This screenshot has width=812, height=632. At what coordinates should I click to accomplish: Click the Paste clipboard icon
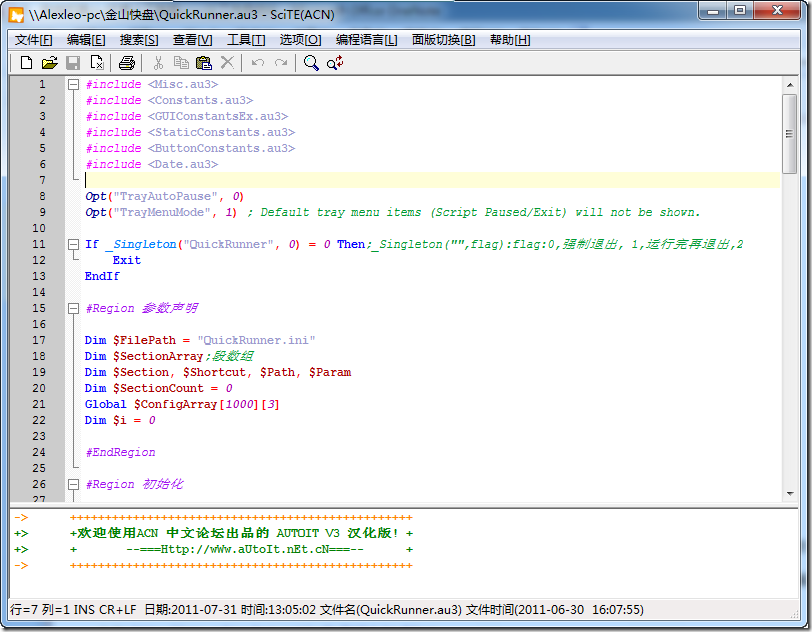point(204,63)
